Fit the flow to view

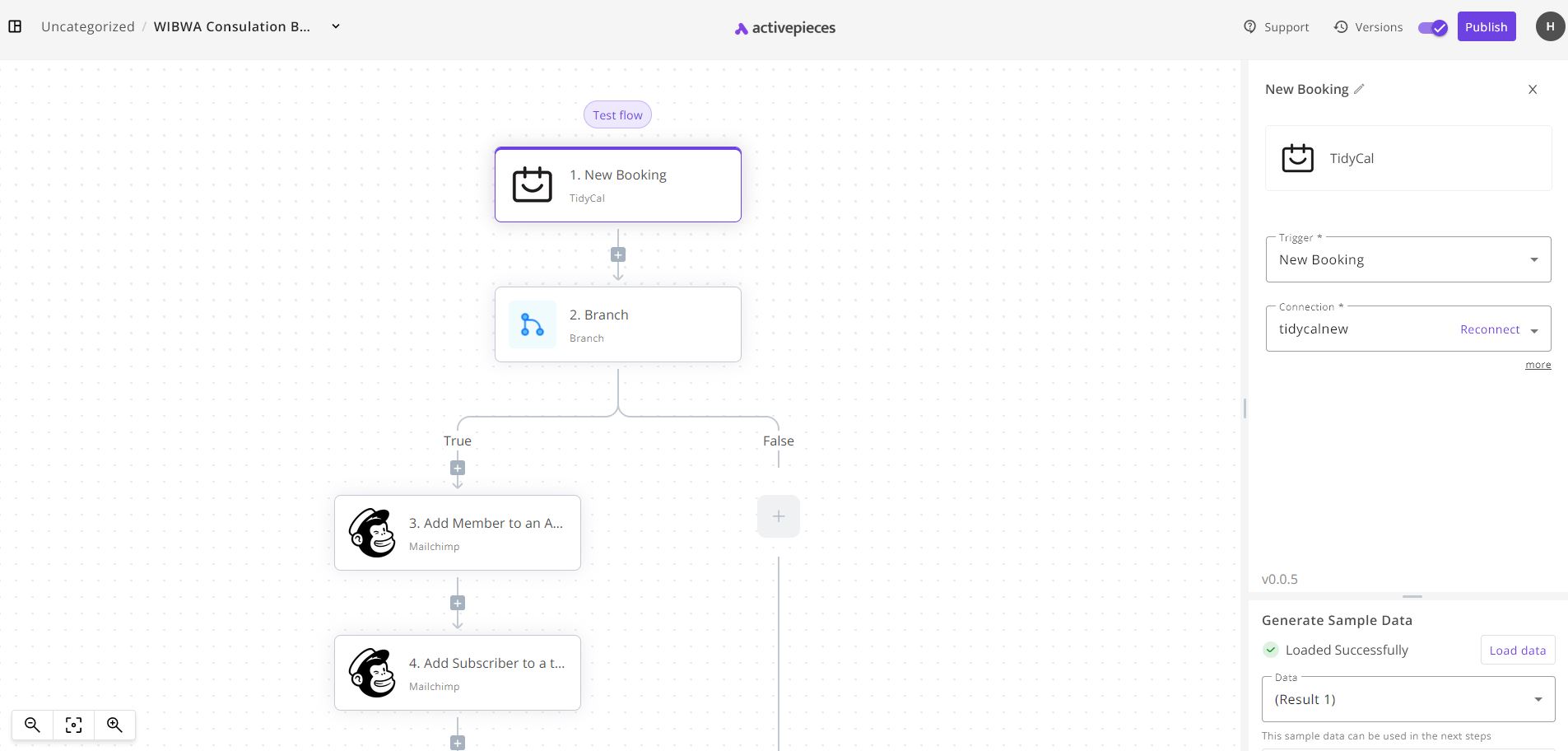click(73, 725)
